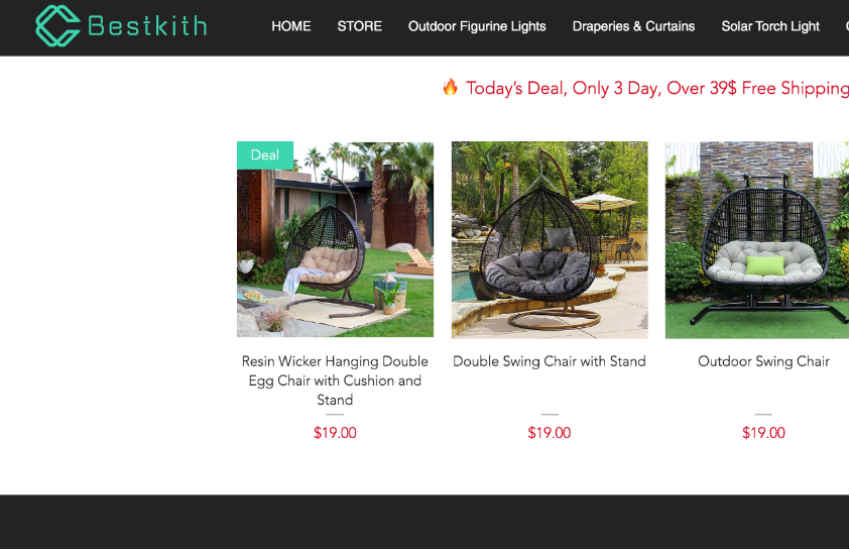Click the Bestkith brand name text
The width and height of the screenshot is (849, 549).
[147, 26]
